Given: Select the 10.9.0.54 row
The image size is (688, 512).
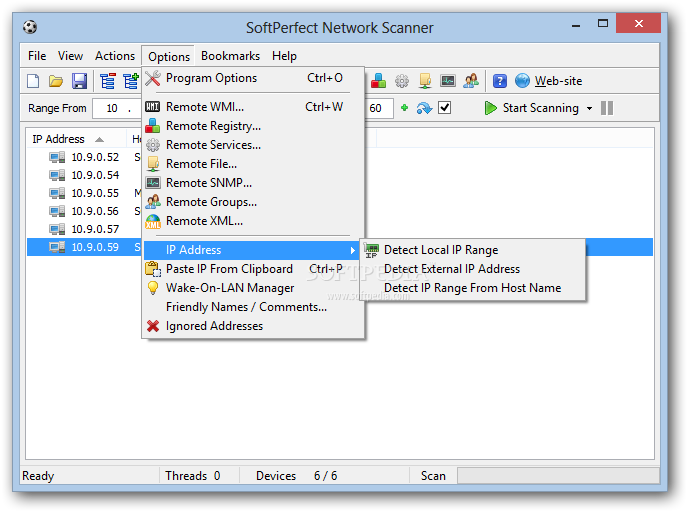Looking at the screenshot, I should click(83, 175).
